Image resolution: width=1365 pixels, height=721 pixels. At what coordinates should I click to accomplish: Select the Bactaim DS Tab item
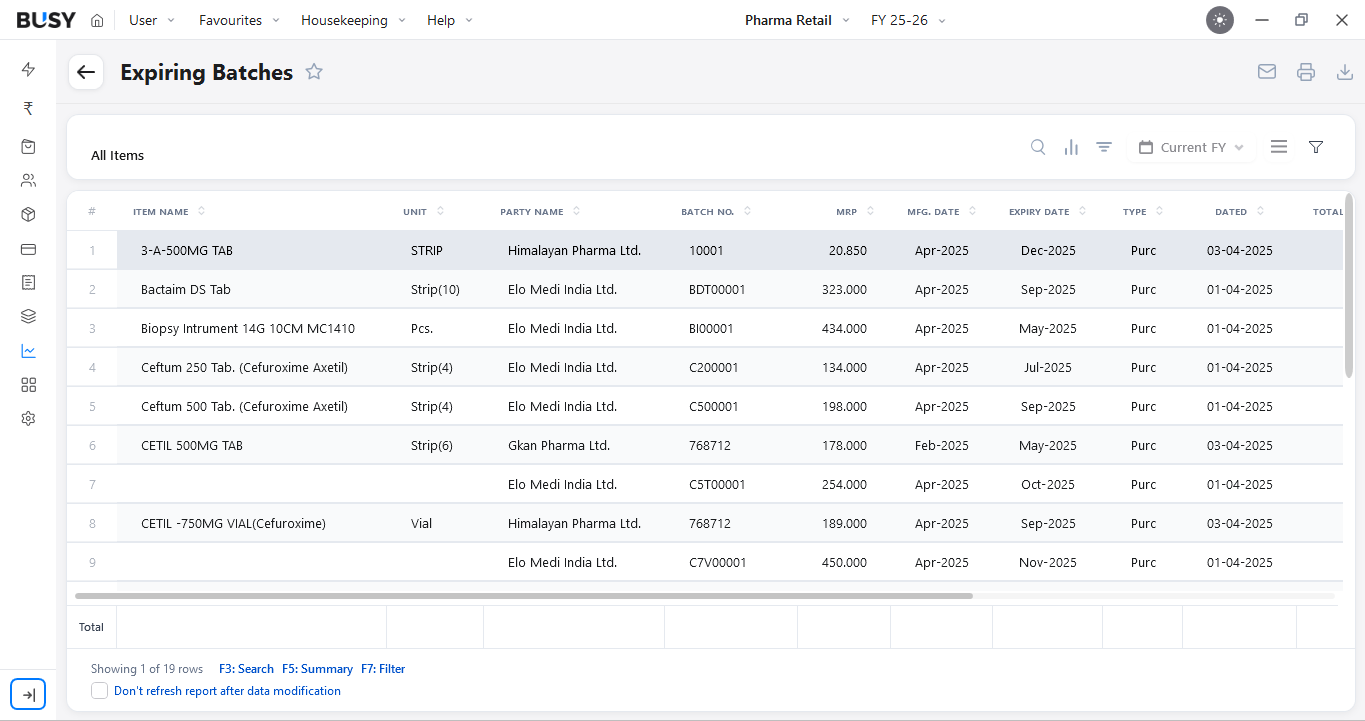coord(186,289)
